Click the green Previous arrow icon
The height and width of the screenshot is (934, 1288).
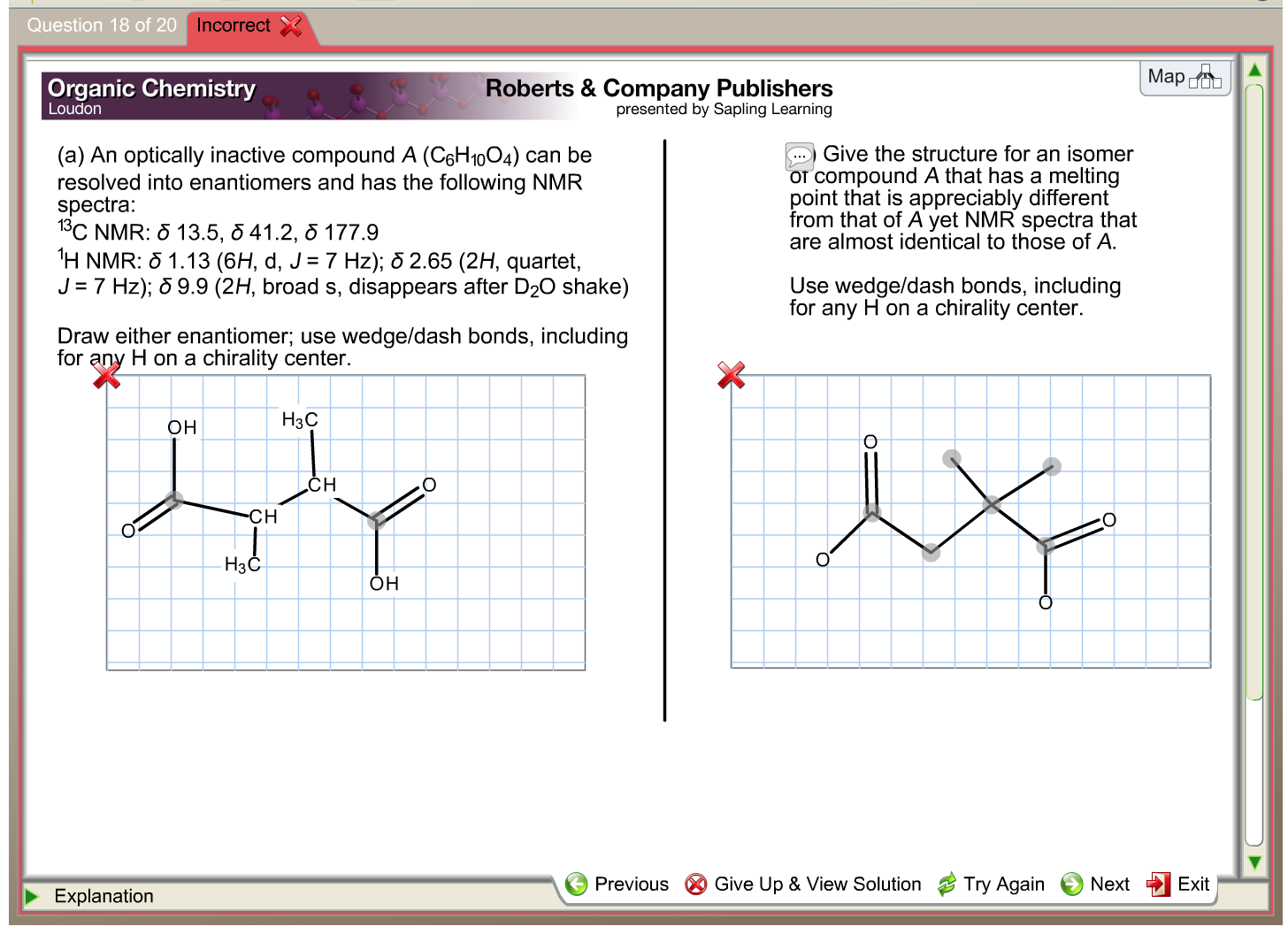pos(577,884)
